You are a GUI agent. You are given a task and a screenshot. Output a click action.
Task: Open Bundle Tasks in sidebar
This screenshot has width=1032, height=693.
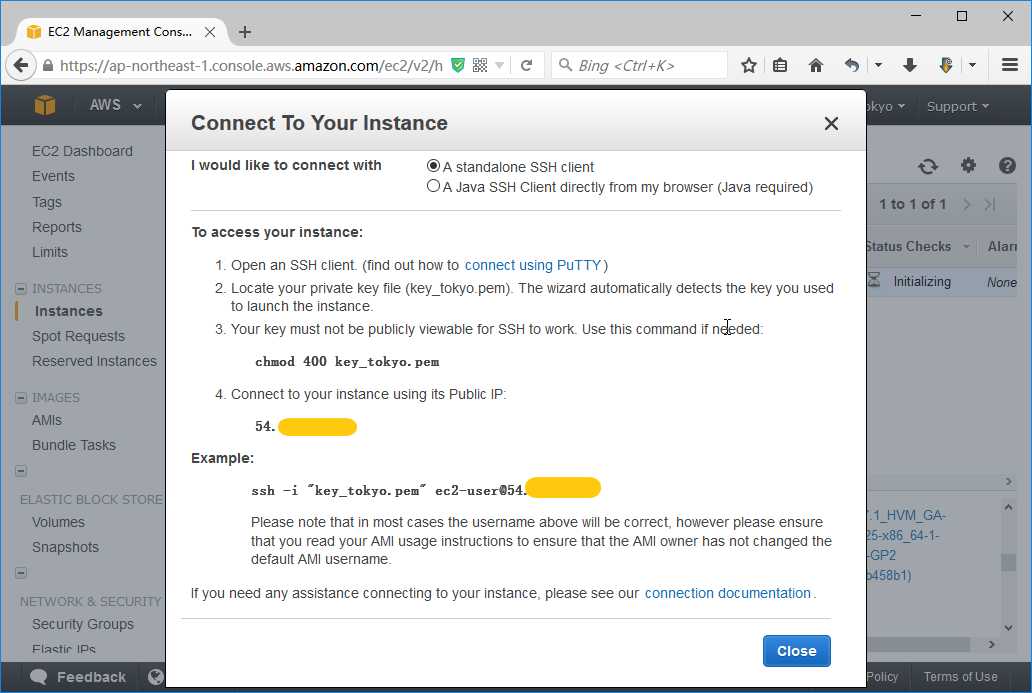pyautogui.click(x=74, y=445)
